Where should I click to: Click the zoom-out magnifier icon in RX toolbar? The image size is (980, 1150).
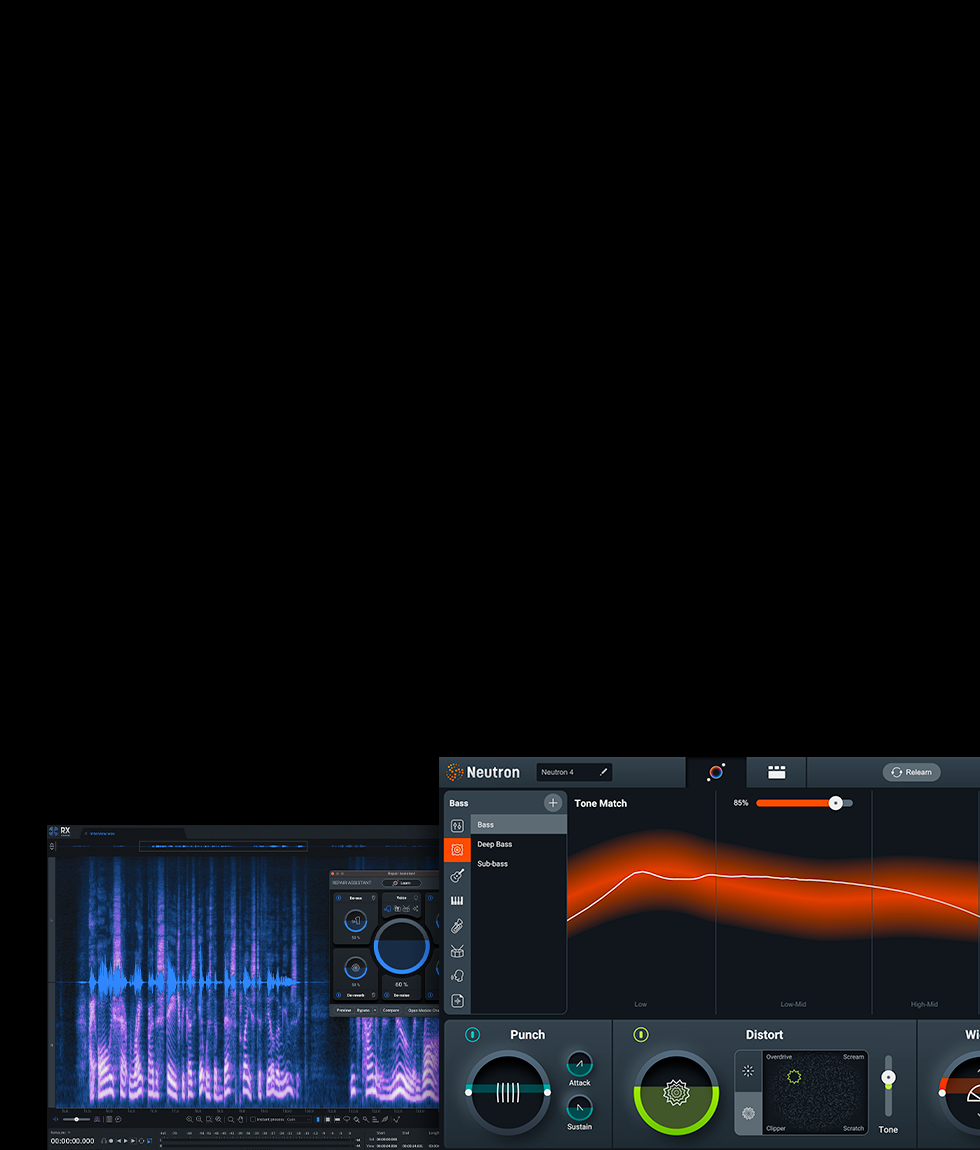(x=199, y=1119)
